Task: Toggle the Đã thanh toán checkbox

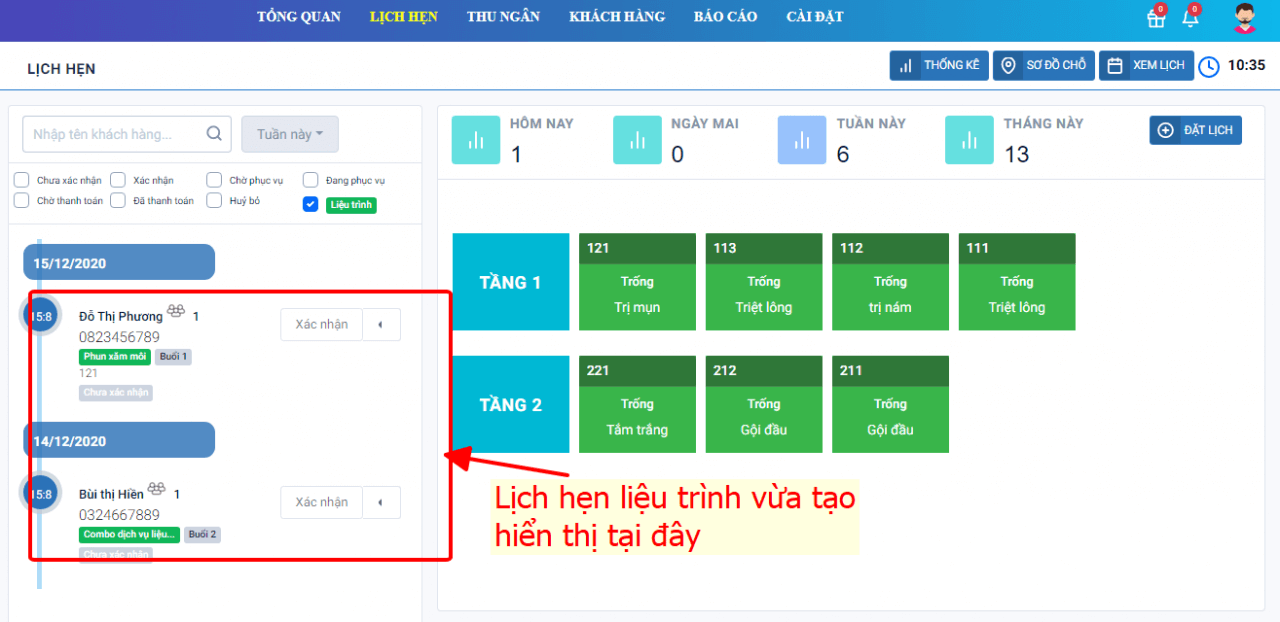Action: (118, 200)
